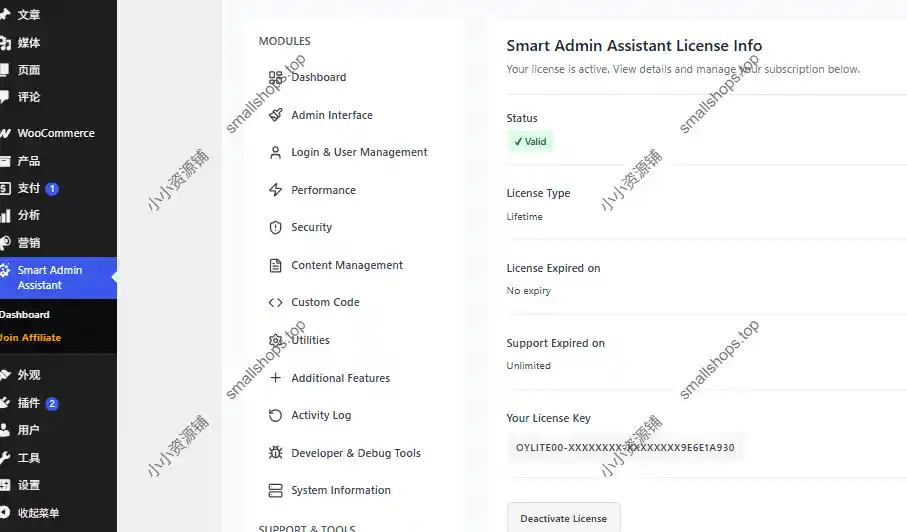Open WooCommerce menu

click(x=58, y=134)
